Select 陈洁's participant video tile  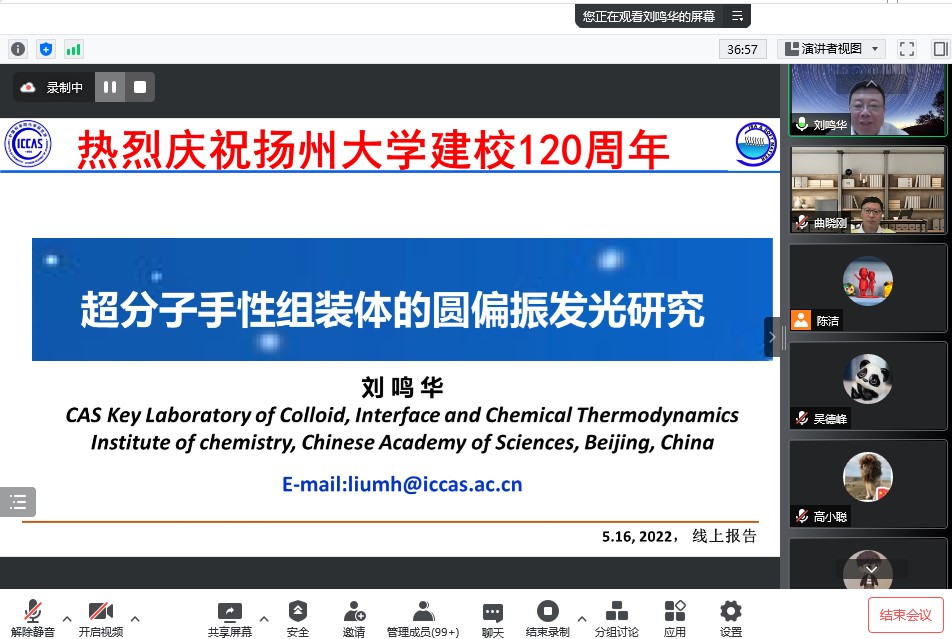click(x=868, y=287)
